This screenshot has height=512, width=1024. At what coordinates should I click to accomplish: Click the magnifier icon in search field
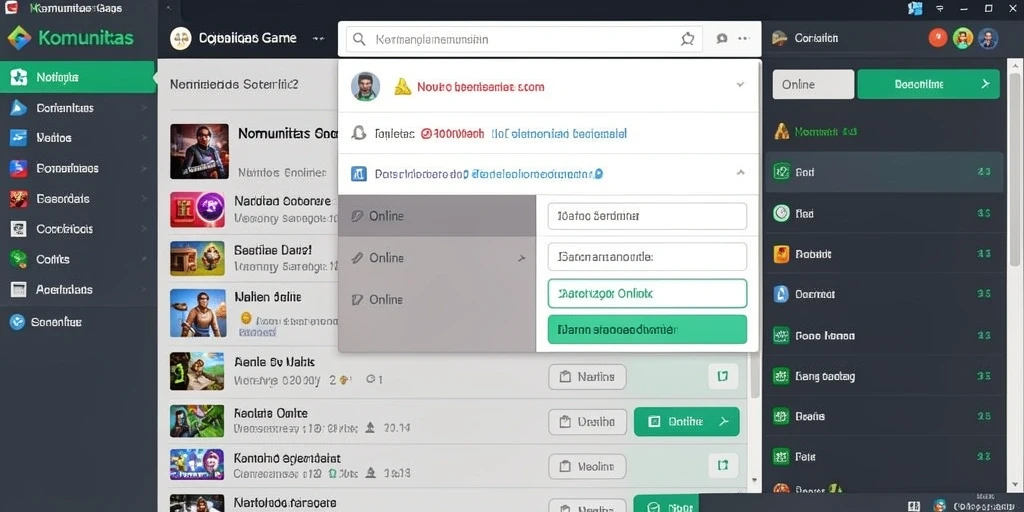tap(359, 39)
